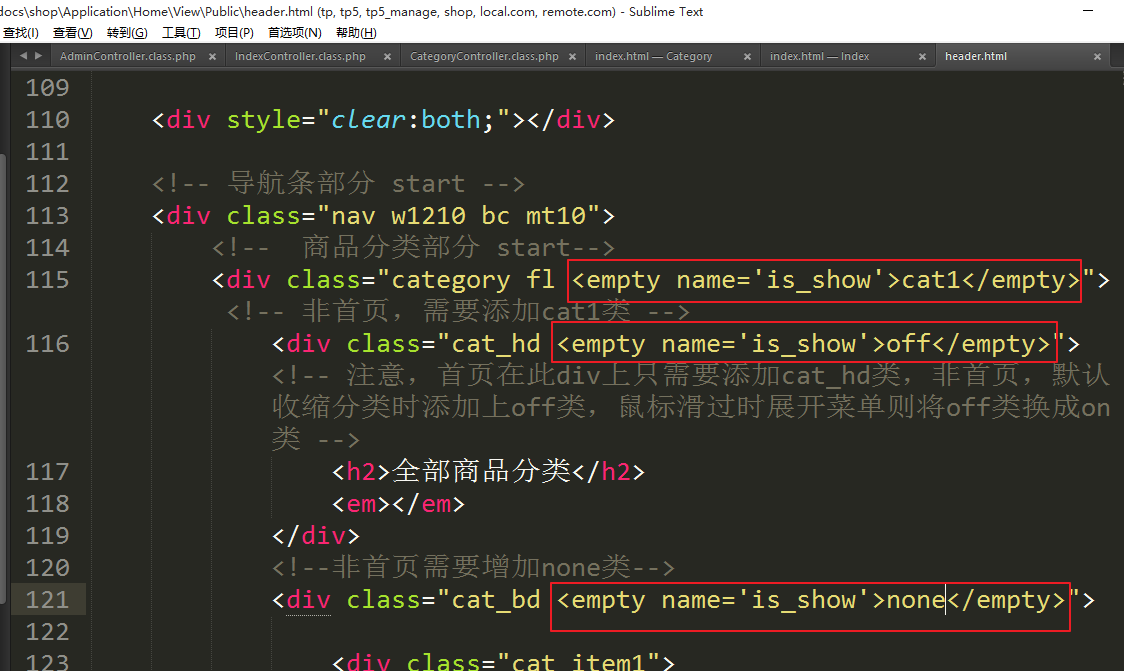The width and height of the screenshot is (1124, 671).
Task: Open the 项目(P) menu
Action: pyautogui.click(x=234, y=33)
